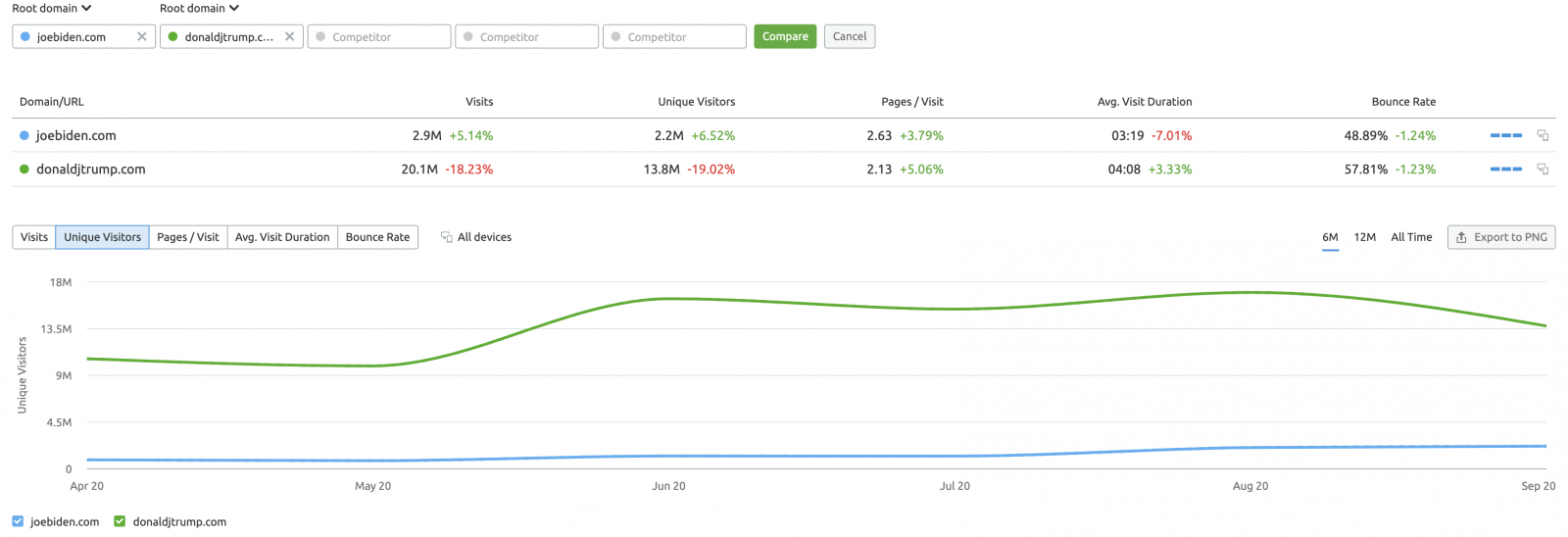
Task: Click donaldjtrump.c... domain input field
Action: coord(231,36)
